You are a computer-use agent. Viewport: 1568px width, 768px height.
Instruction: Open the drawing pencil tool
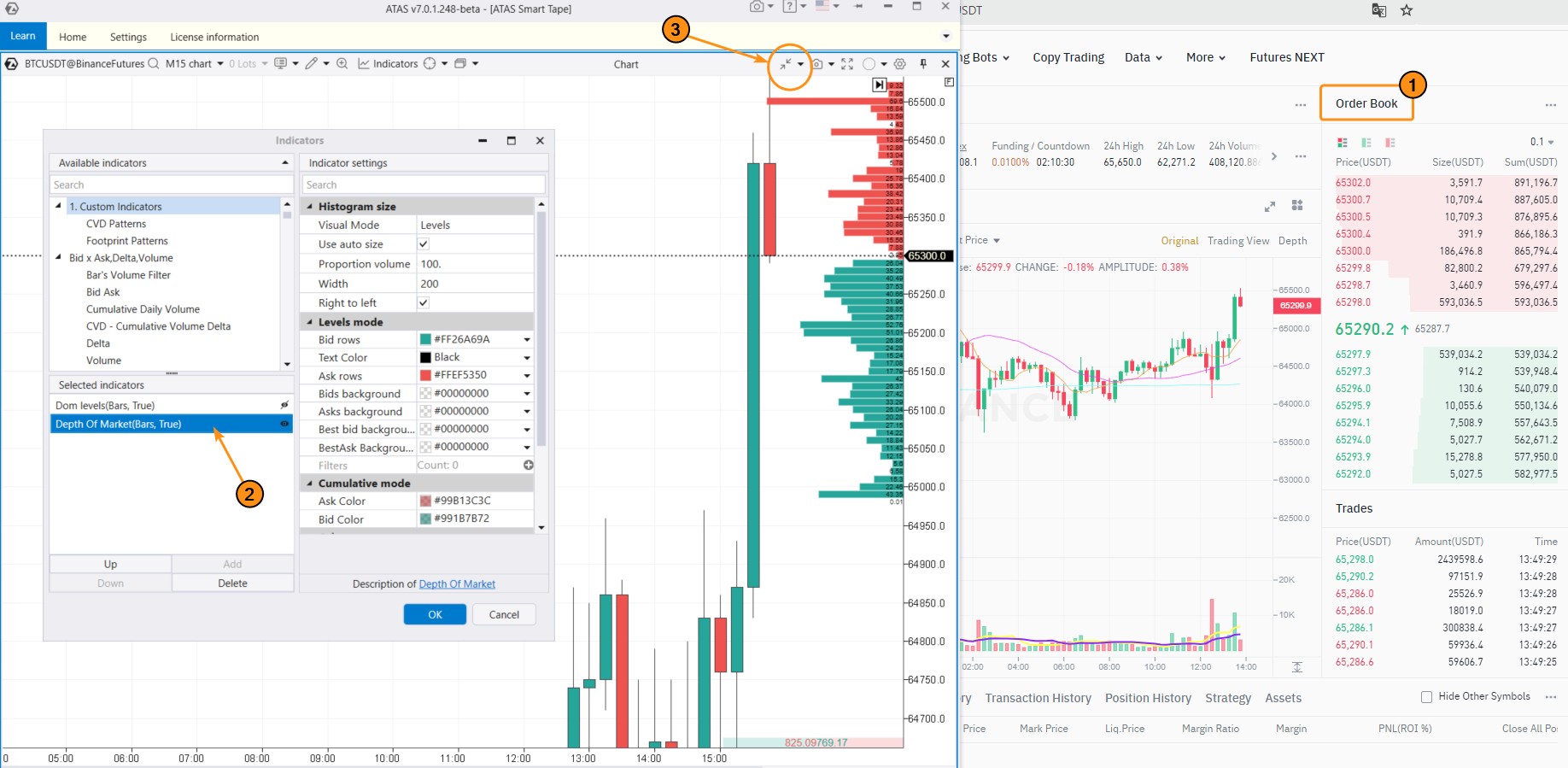[x=312, y=64]
